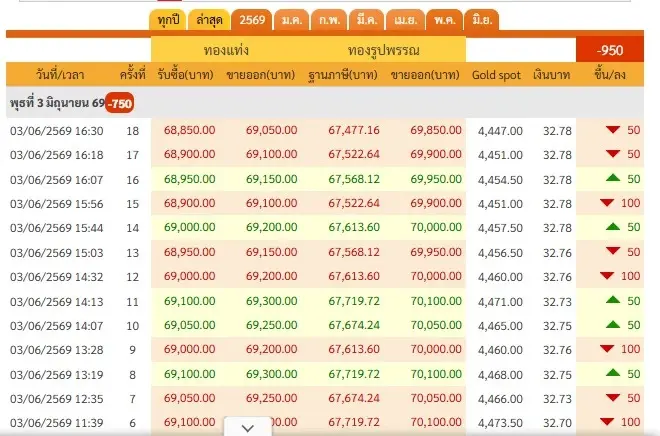Open the มิ.ย. month tab
Viewport: 660px width, 436px height.
point(482,20)
